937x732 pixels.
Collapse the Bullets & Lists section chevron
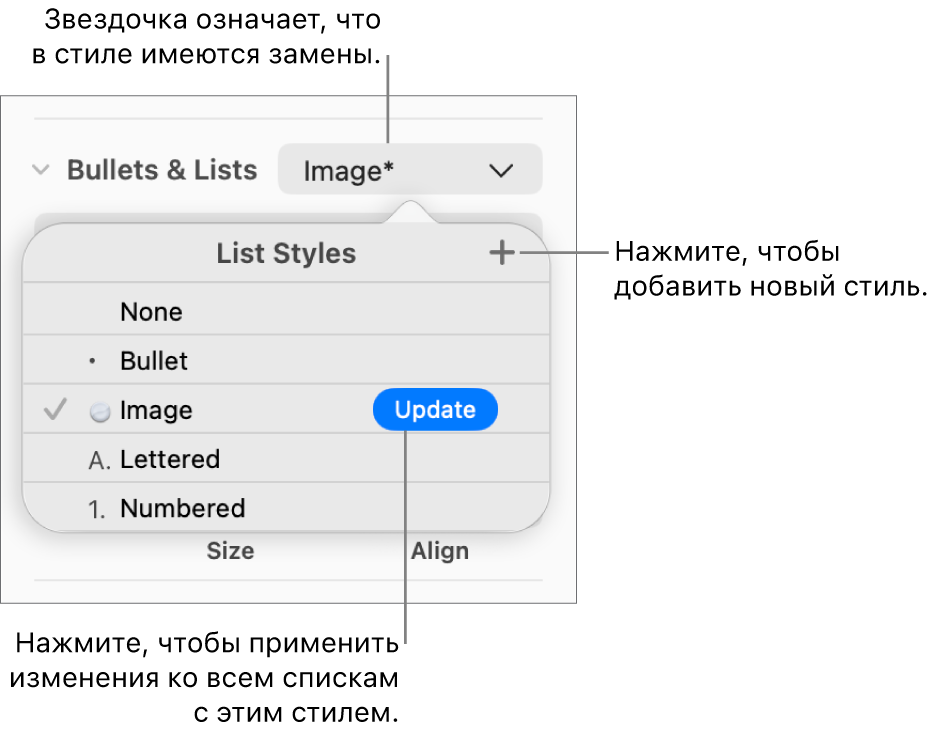tap(41, 170)
